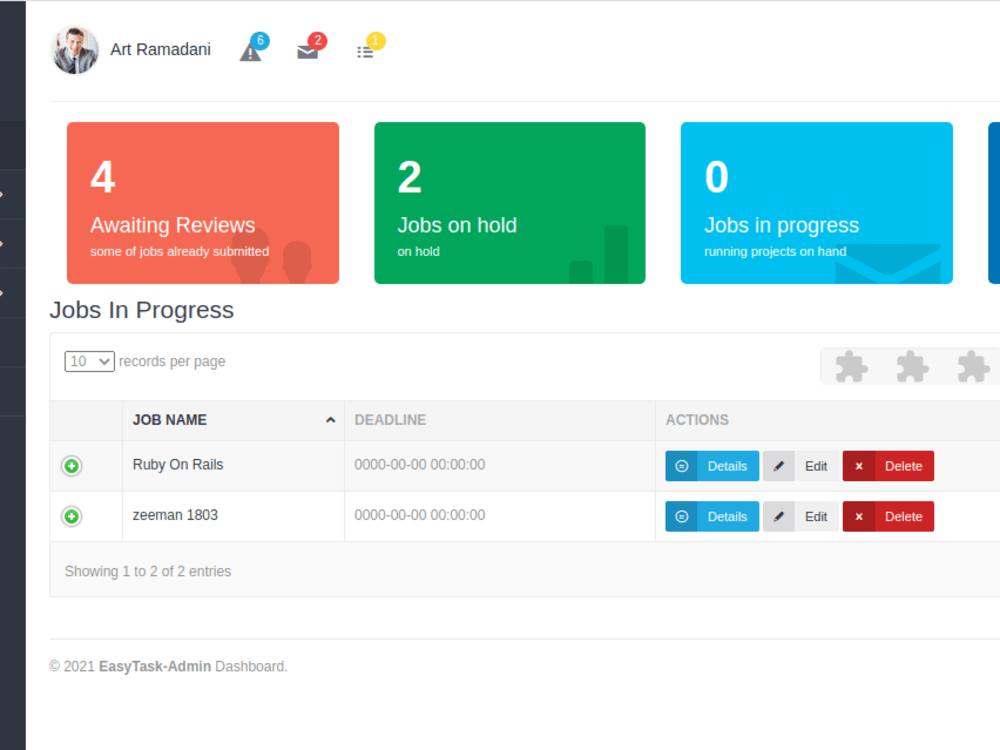Click the deadline cell of Ruby On Rails
Screen dimensions: 1000x750
click(x=500, y=466)
